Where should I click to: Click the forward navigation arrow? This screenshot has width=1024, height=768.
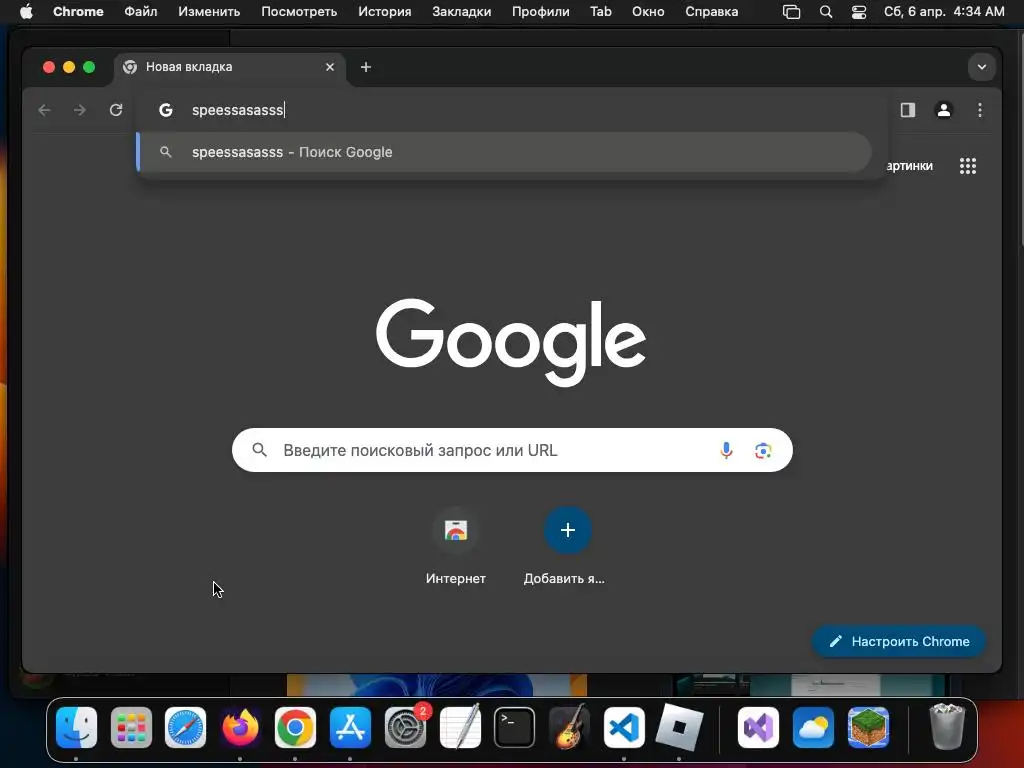point(80,110)
